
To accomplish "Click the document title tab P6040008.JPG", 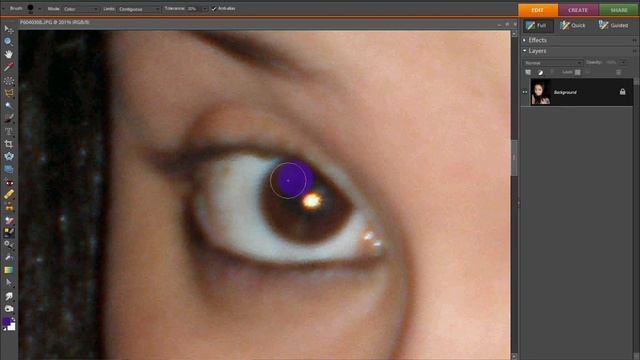I will 55,22.
